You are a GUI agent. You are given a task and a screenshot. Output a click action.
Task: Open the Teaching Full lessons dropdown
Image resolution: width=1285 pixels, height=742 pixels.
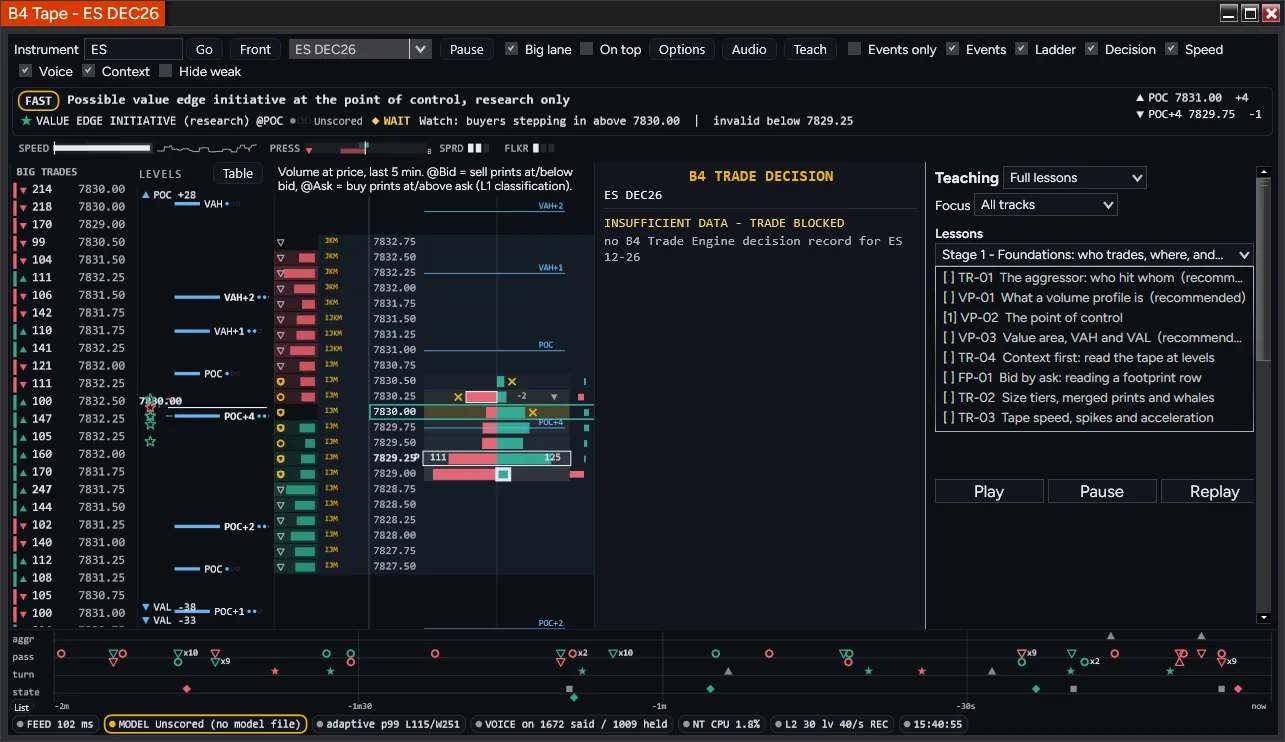coord(1075,178)
